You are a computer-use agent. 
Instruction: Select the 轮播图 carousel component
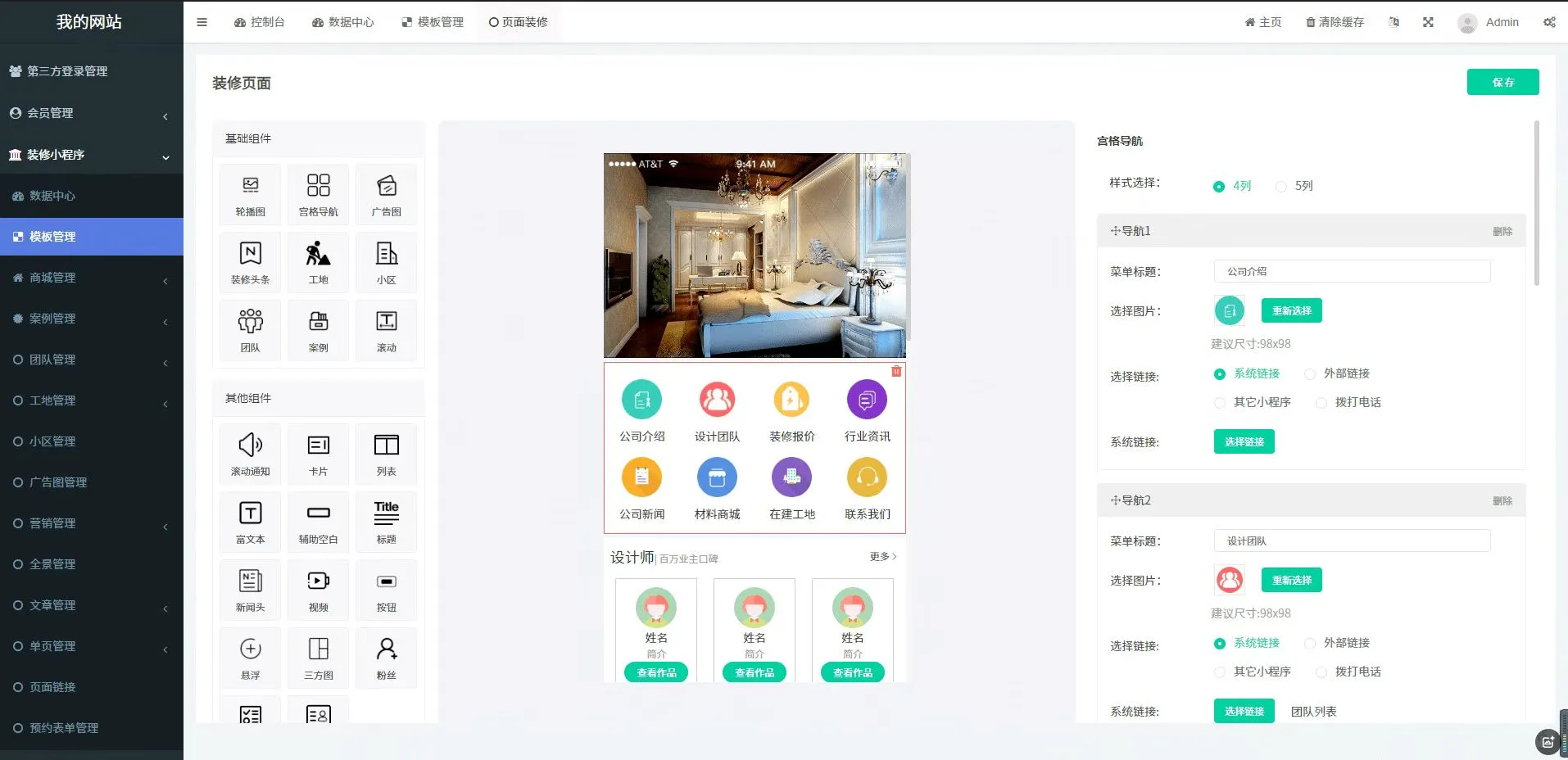point(249,193)
